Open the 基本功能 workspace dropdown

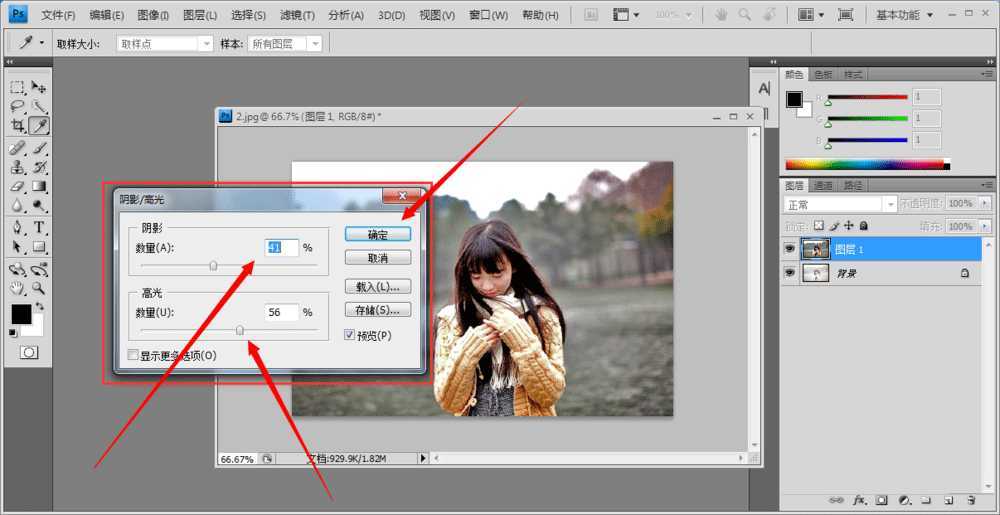(x=905, y=15)
